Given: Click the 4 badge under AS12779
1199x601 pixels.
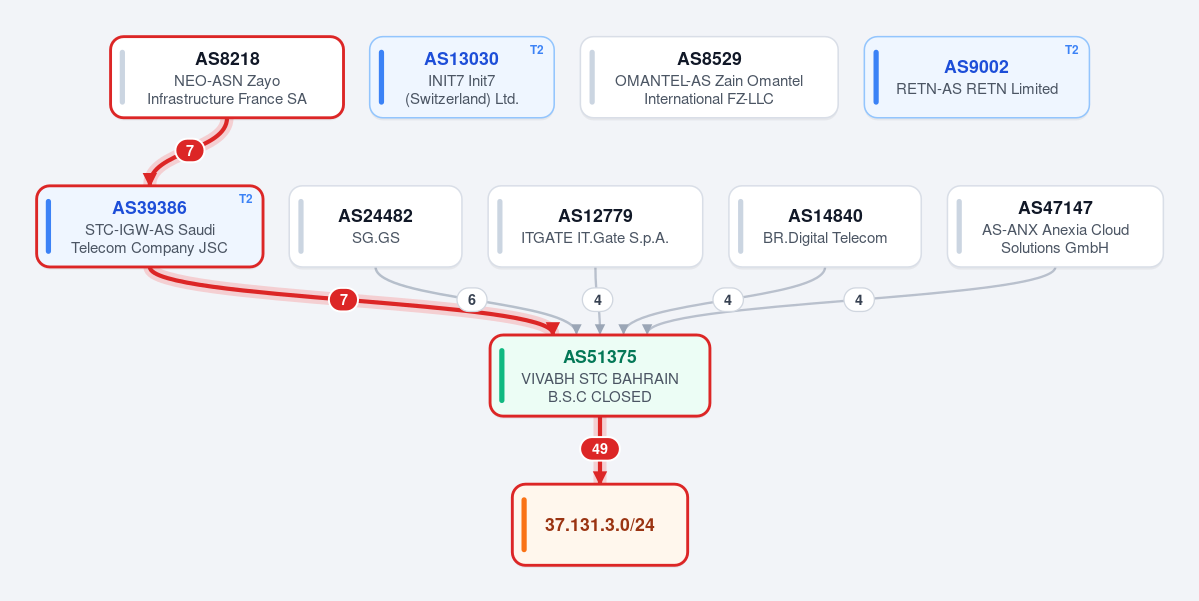Looking at the screenshot, I should 597,300.
